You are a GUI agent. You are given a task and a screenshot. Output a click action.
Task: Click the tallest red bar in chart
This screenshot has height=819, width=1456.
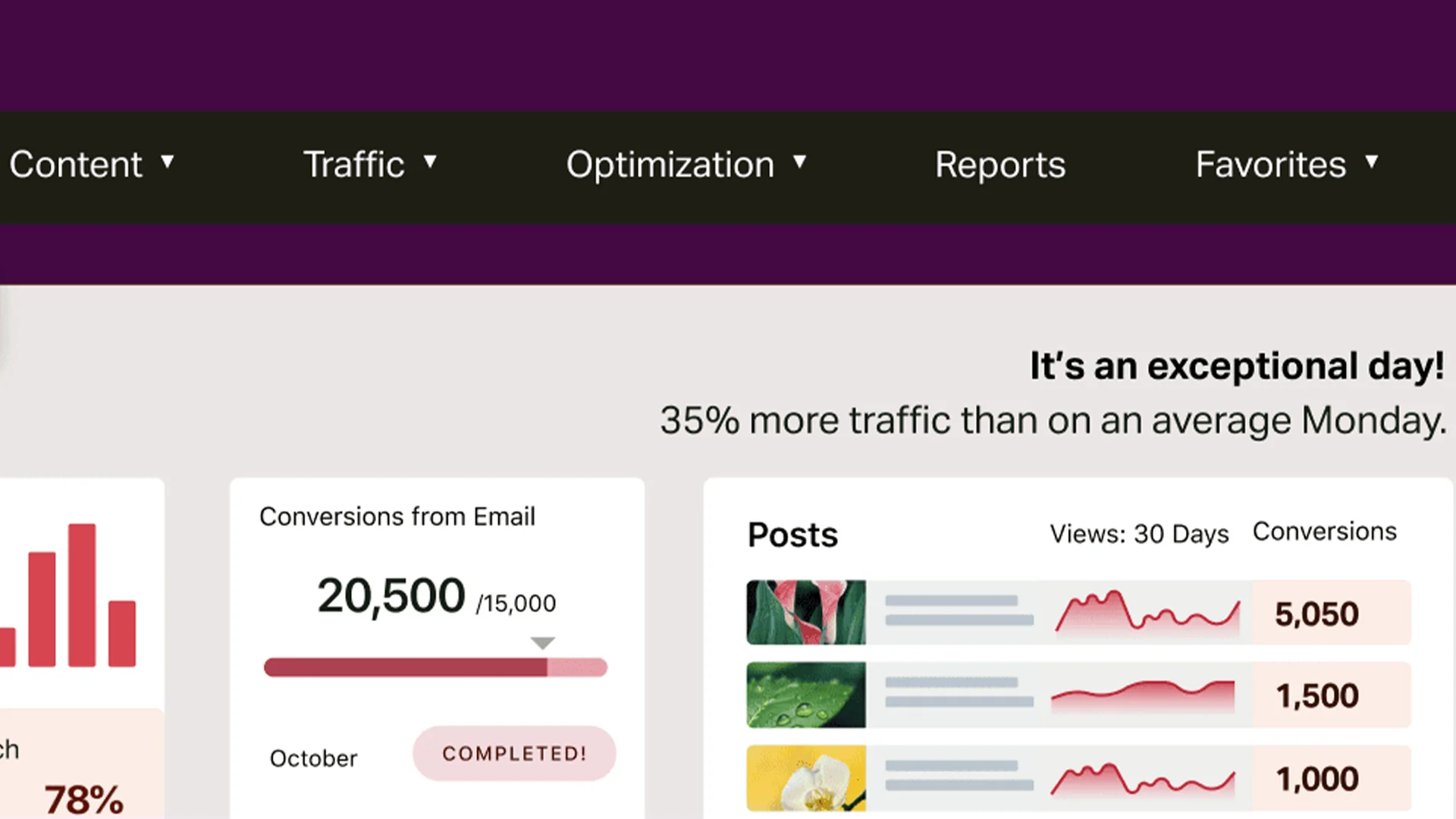pos(82,595)
